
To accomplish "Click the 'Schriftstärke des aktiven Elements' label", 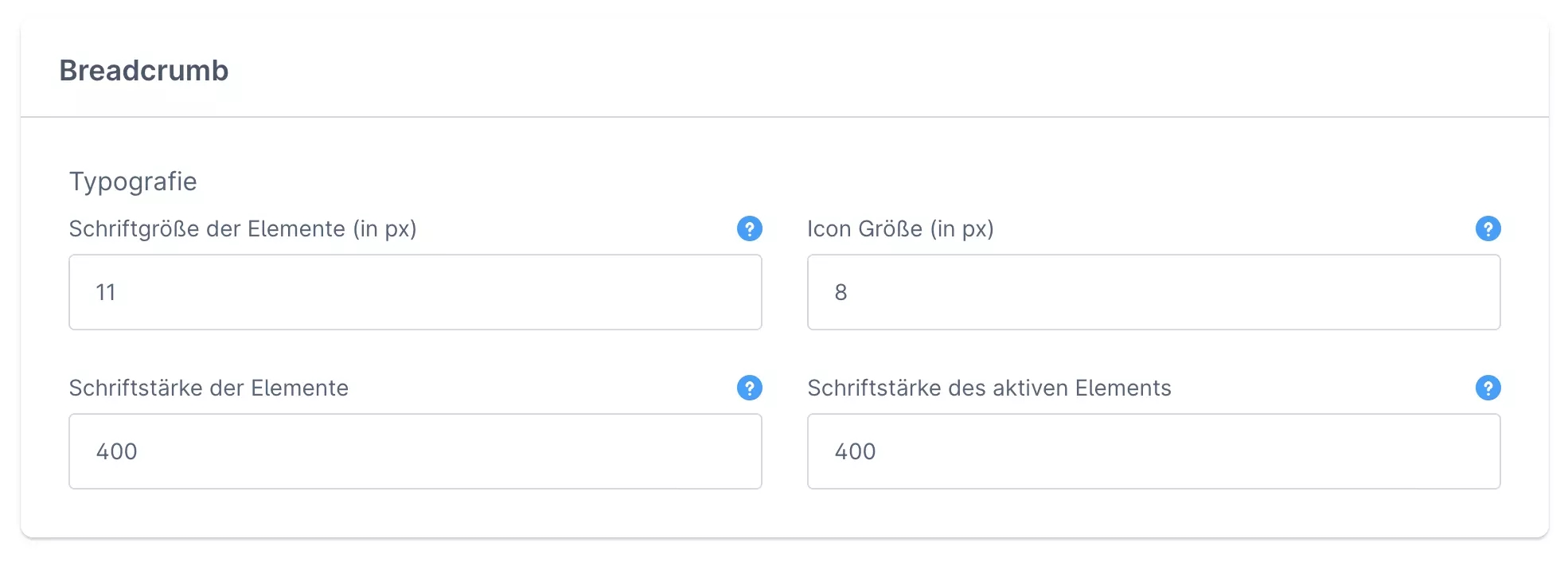I will coord(989,388).
